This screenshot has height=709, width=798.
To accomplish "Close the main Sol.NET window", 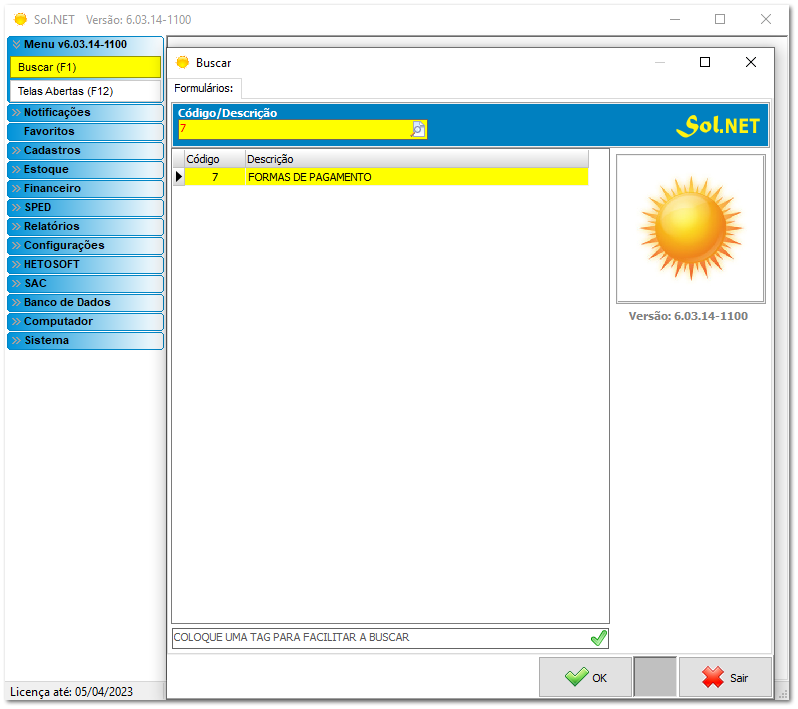I will (765, 19).
